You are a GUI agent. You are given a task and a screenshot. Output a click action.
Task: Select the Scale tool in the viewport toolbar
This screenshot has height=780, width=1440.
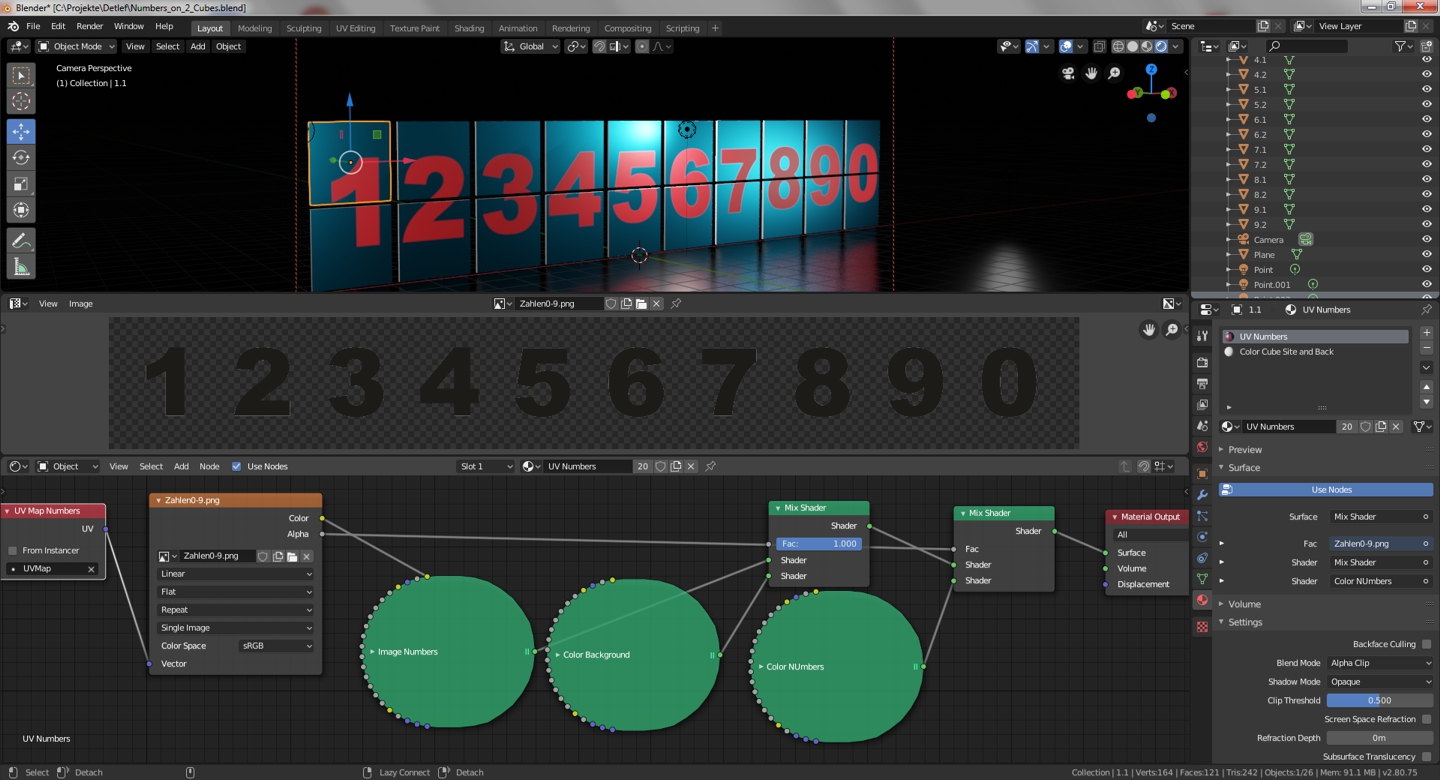(21, 184)
